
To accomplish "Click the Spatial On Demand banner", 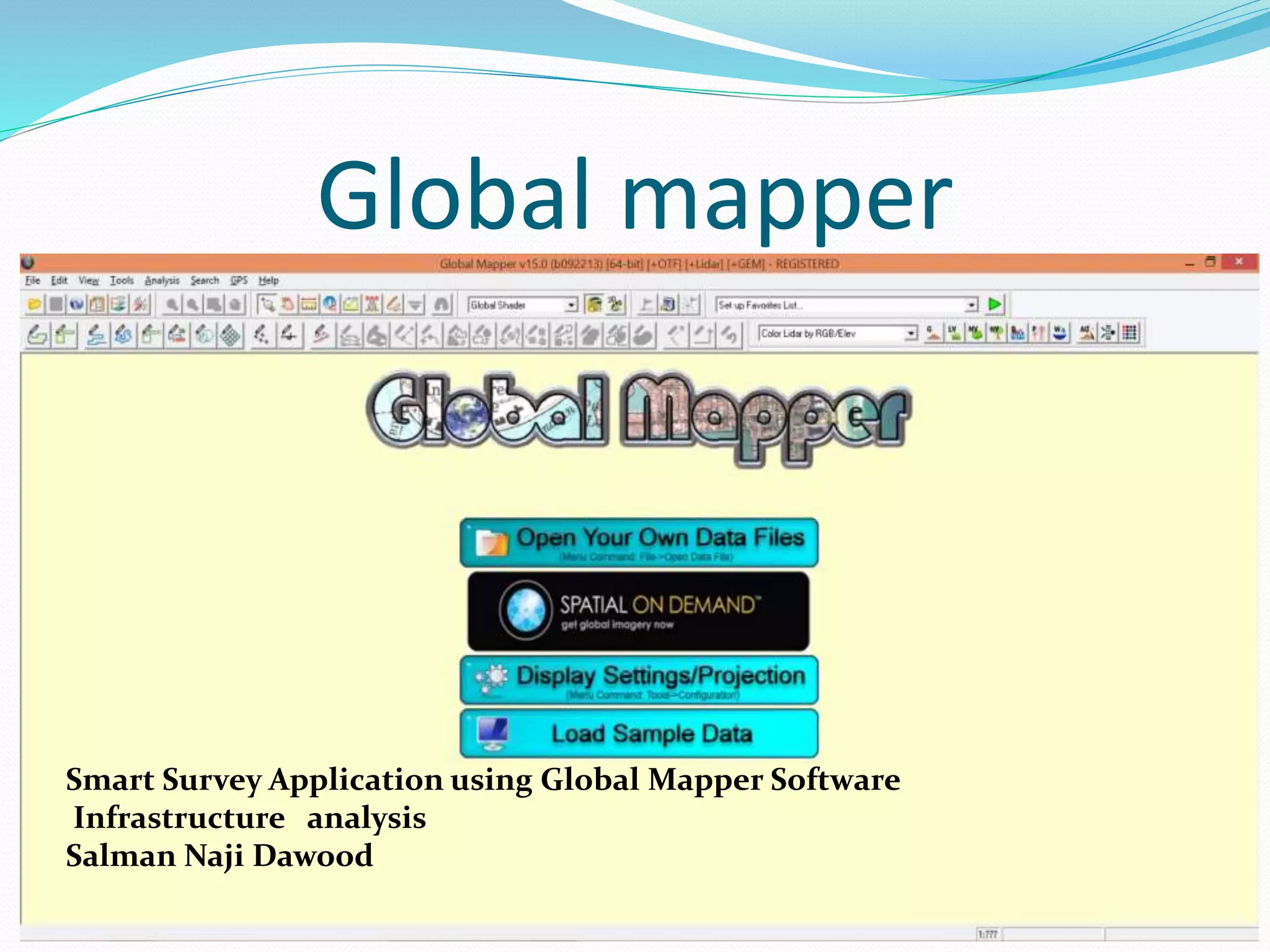I will click(x=639, y=611).
